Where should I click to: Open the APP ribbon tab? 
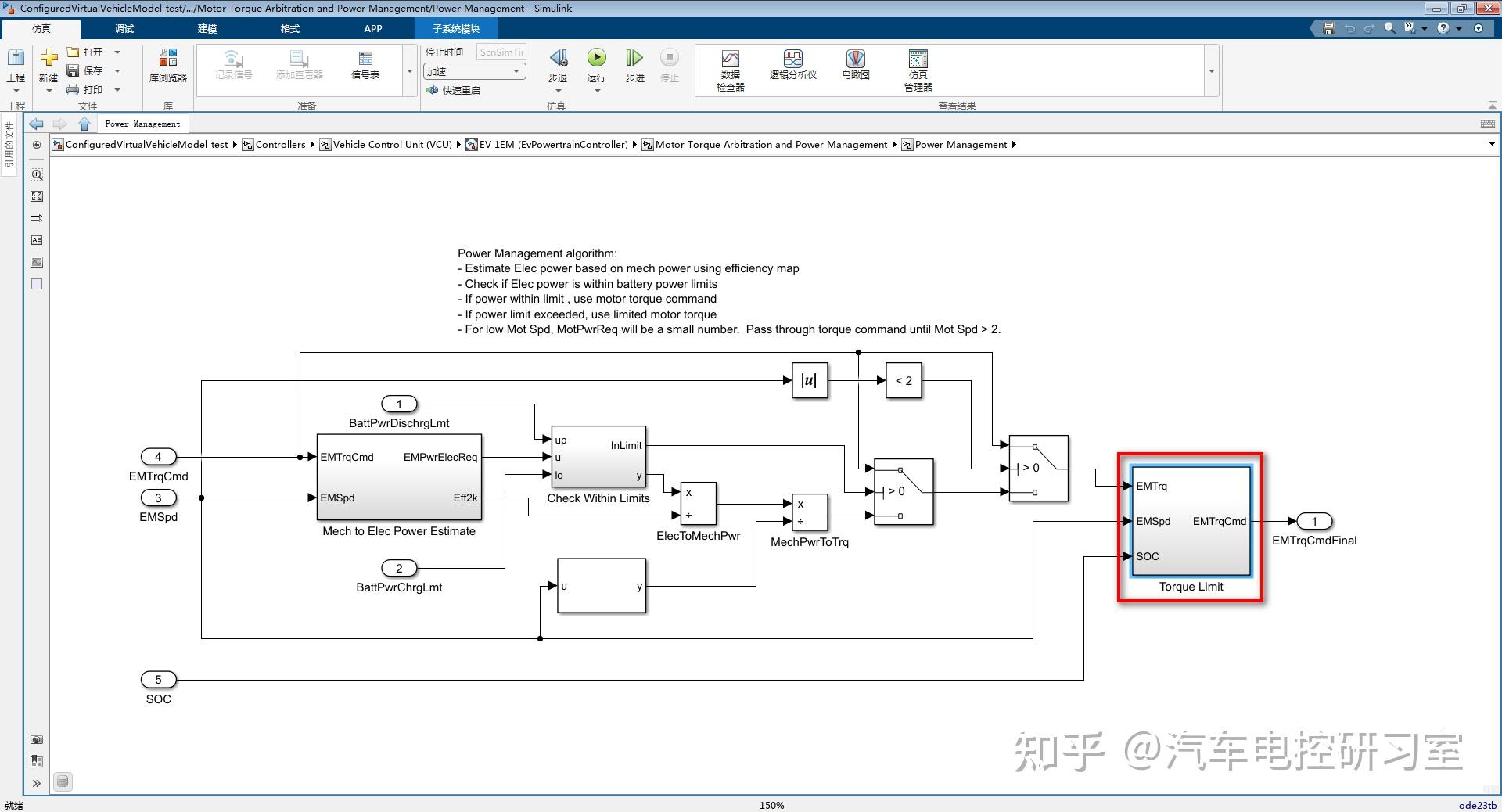click(x=373, y=28)
